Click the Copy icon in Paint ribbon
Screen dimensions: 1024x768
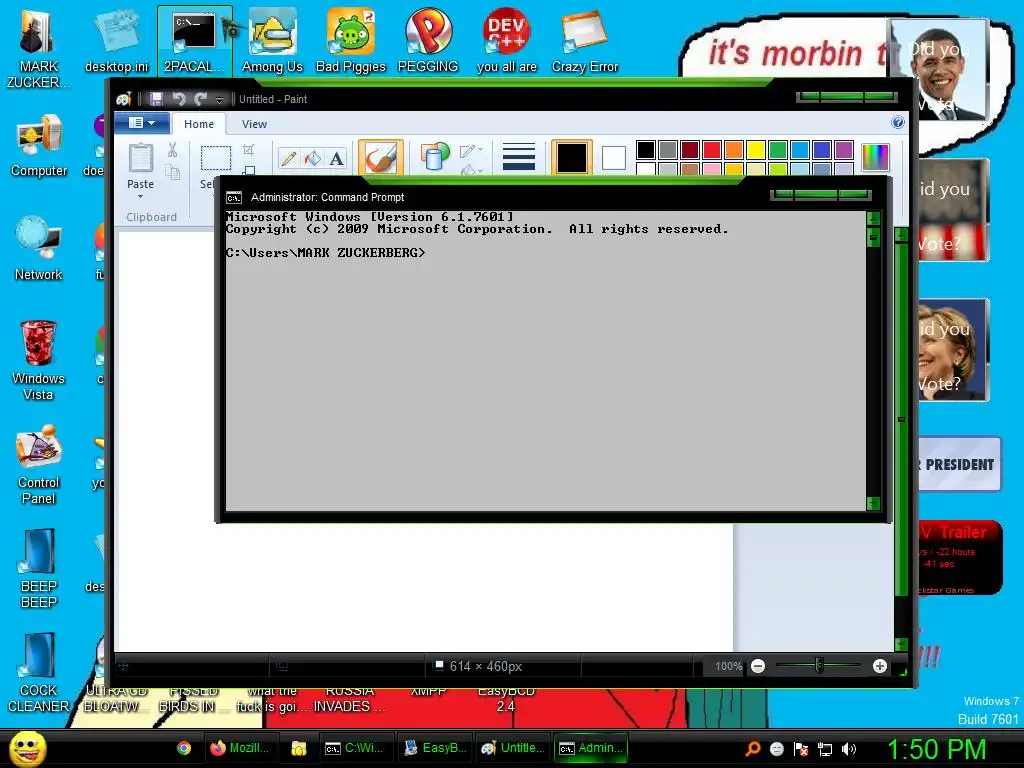(172, 172)
